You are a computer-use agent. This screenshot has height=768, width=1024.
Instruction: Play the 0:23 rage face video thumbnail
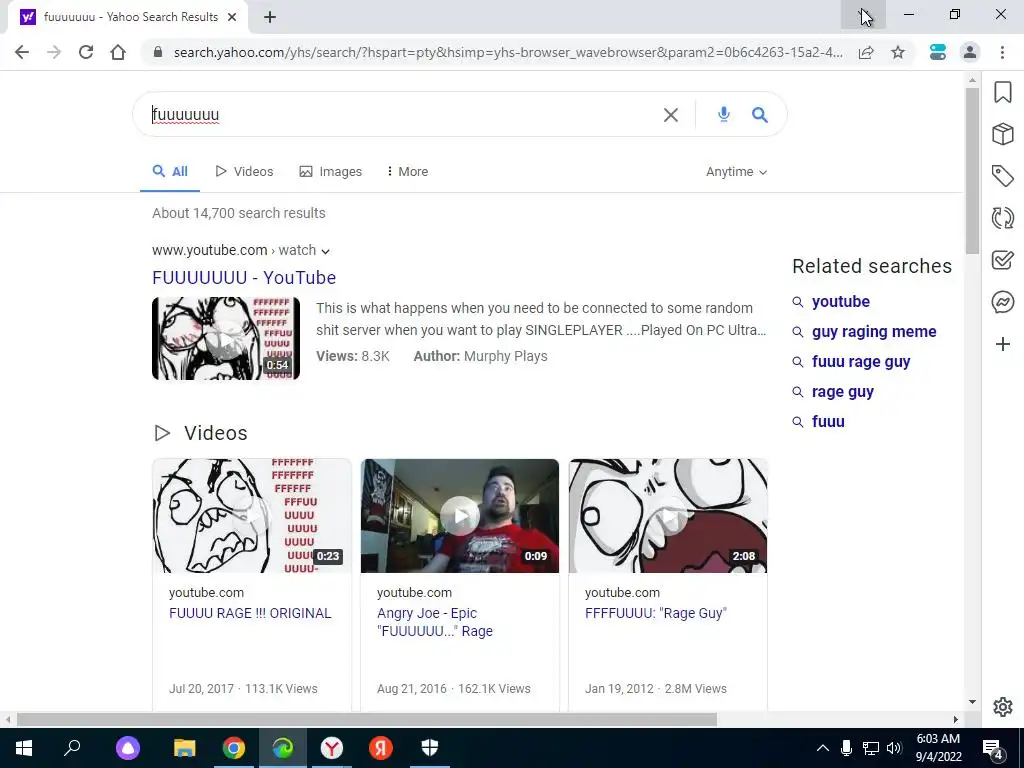(x=252, y=516)
